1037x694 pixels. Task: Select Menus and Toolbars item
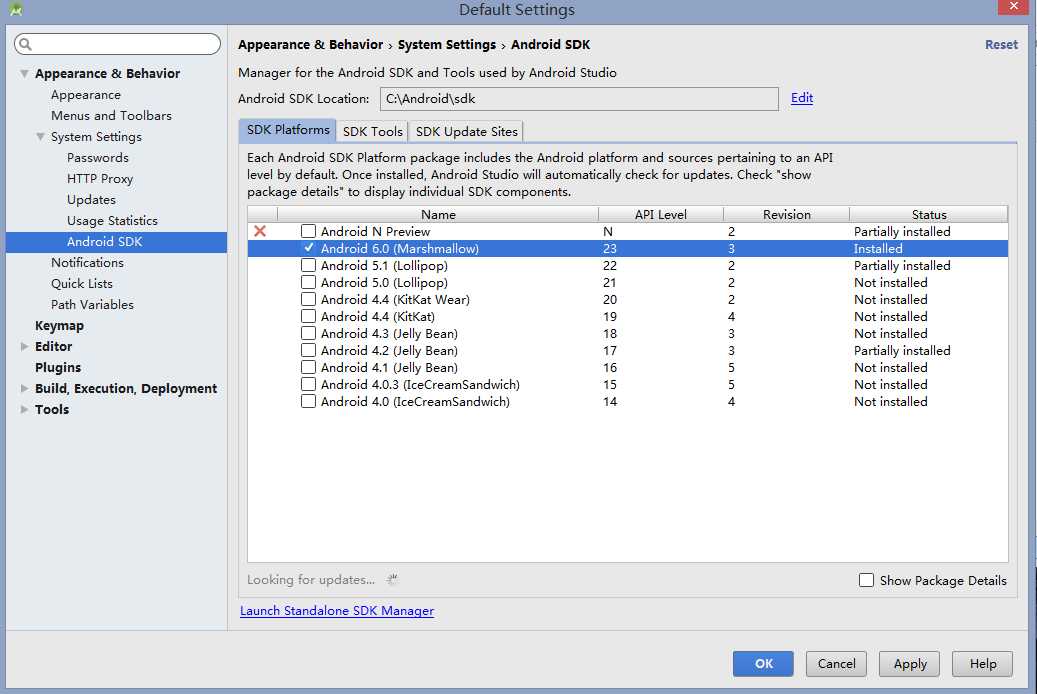(x=111, y=116)
